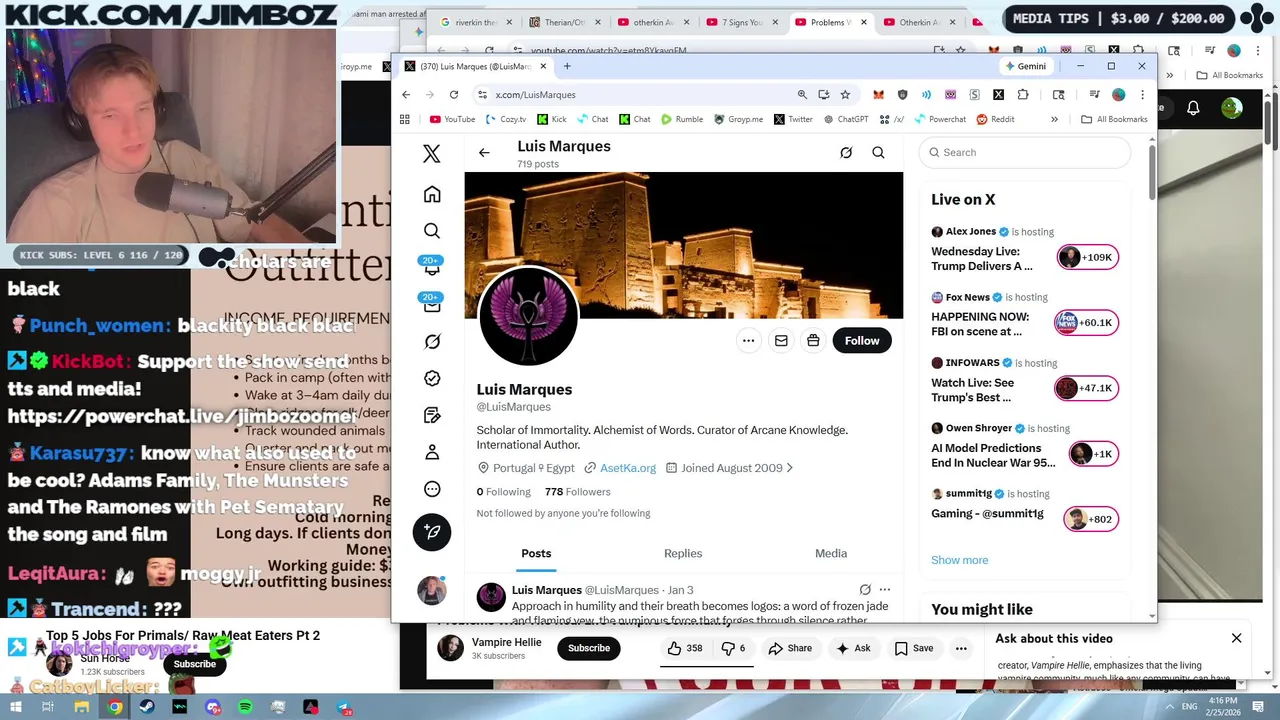Open Reddit bookmark

click(x=995, y=119)
